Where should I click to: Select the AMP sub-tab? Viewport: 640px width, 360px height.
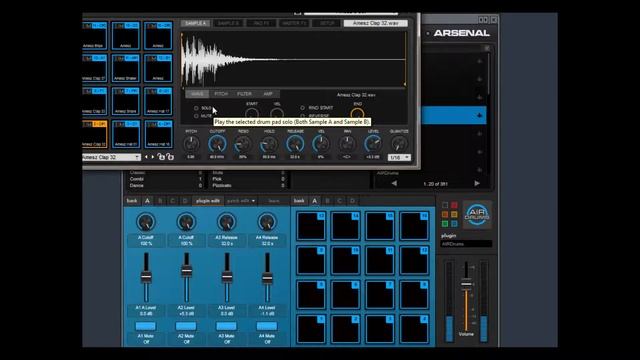(268, 94)
